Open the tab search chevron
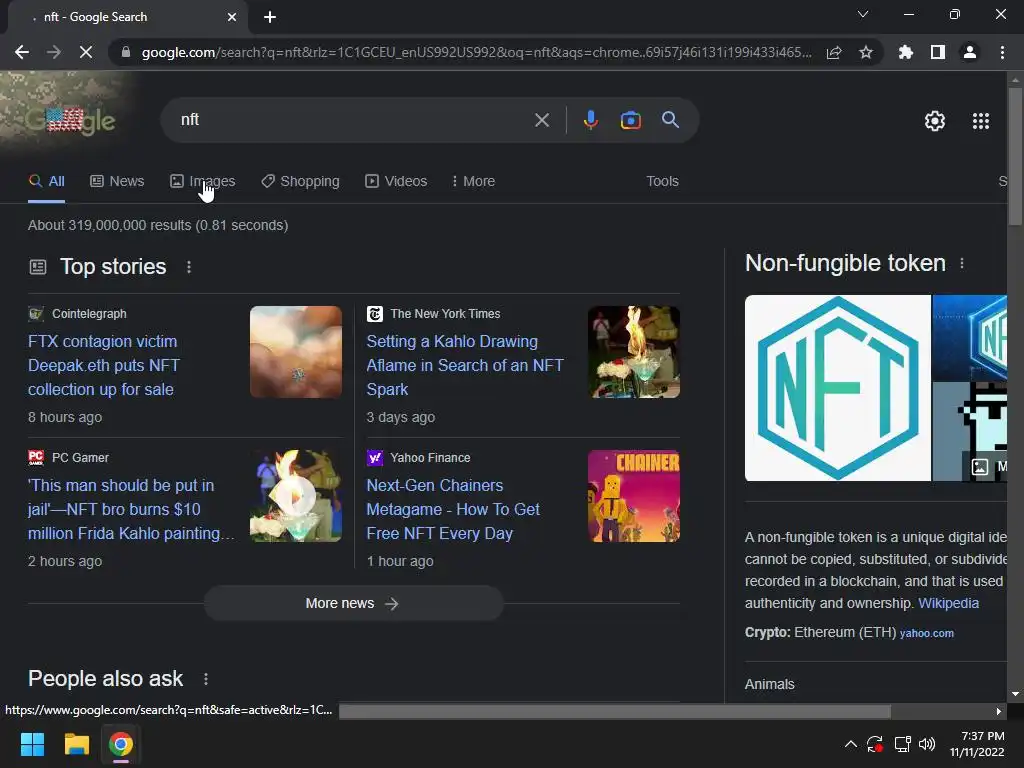The image size is (1024, 768). pos(863,14)
